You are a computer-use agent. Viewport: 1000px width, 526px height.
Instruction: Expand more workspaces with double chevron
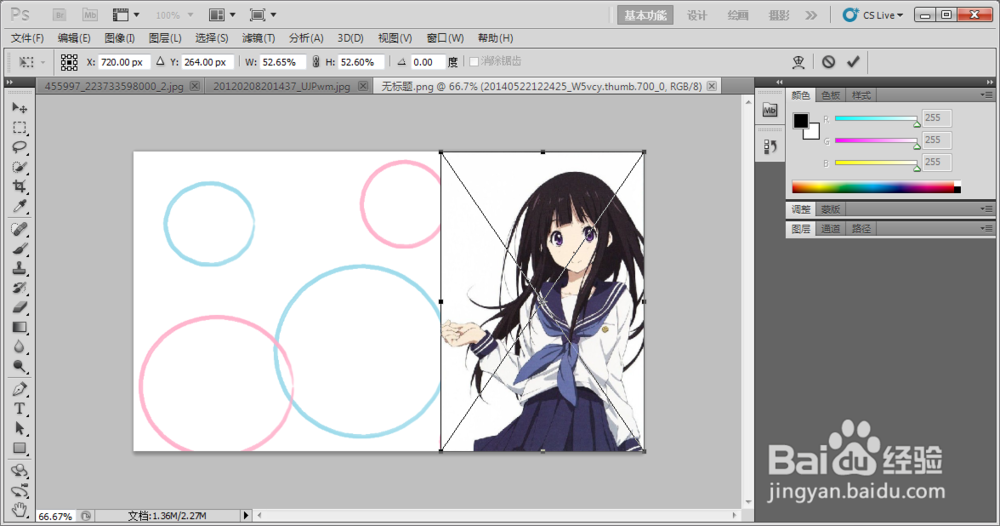click(x=811, y=15)
